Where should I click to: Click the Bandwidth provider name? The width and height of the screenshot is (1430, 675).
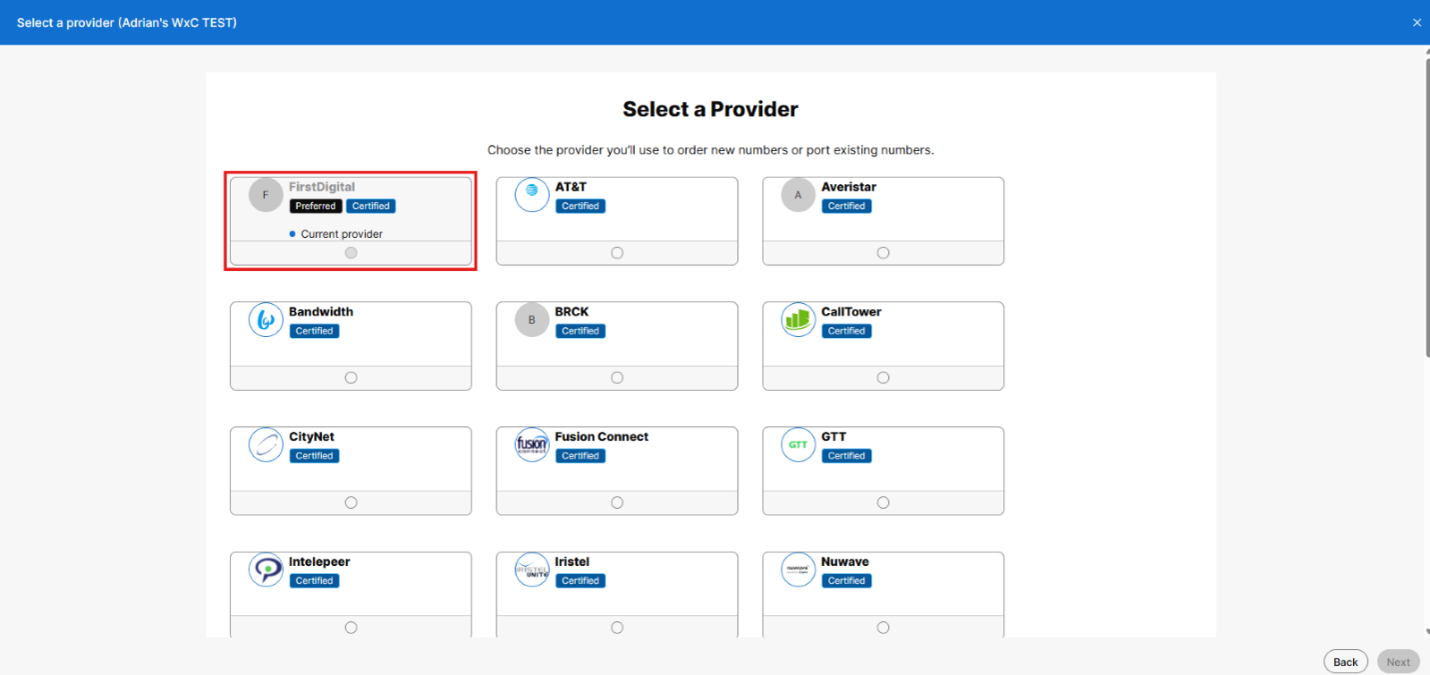(x=321, y=312)
